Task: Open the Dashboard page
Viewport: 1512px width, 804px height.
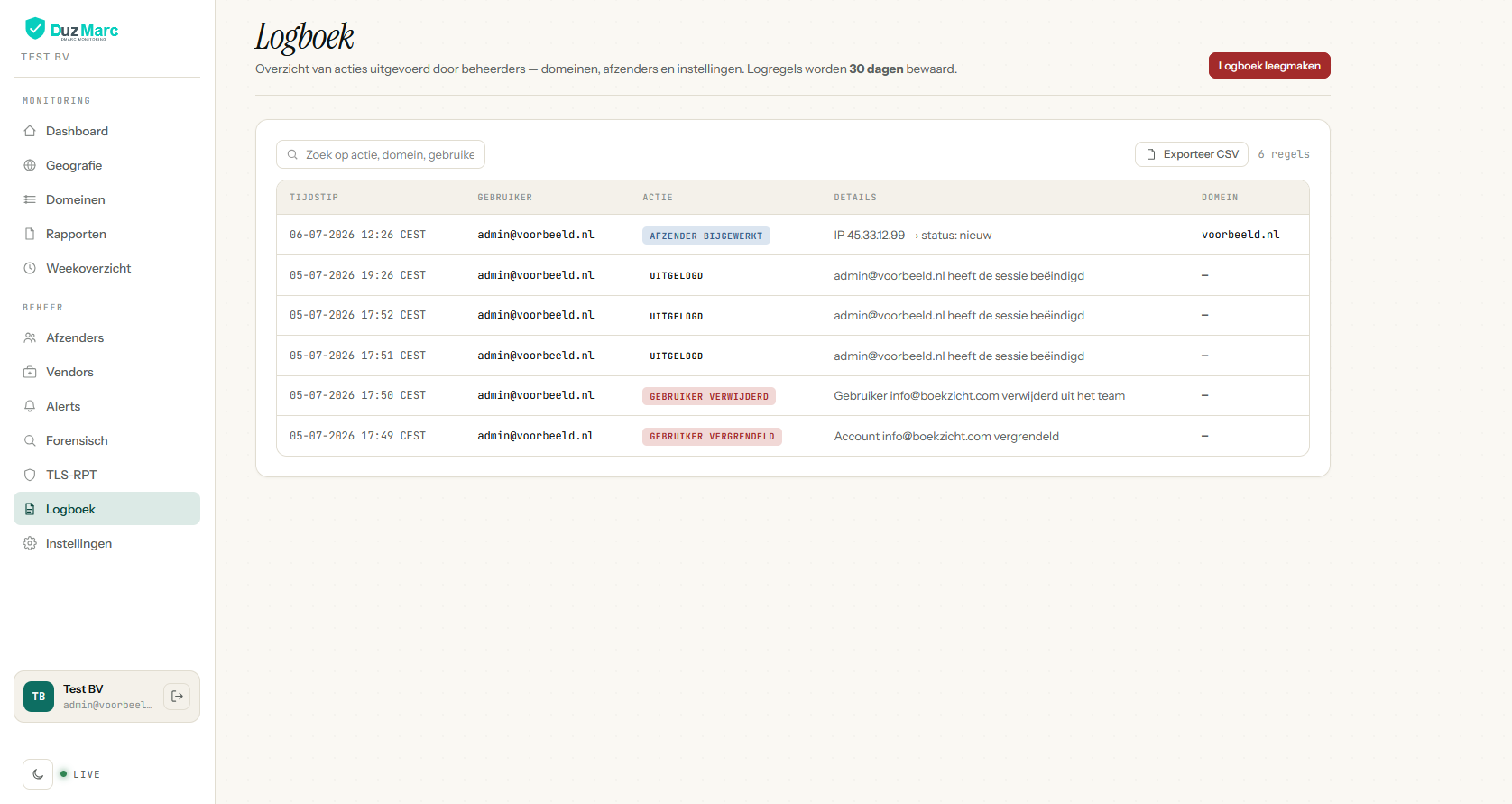Action: click(106, 131)
